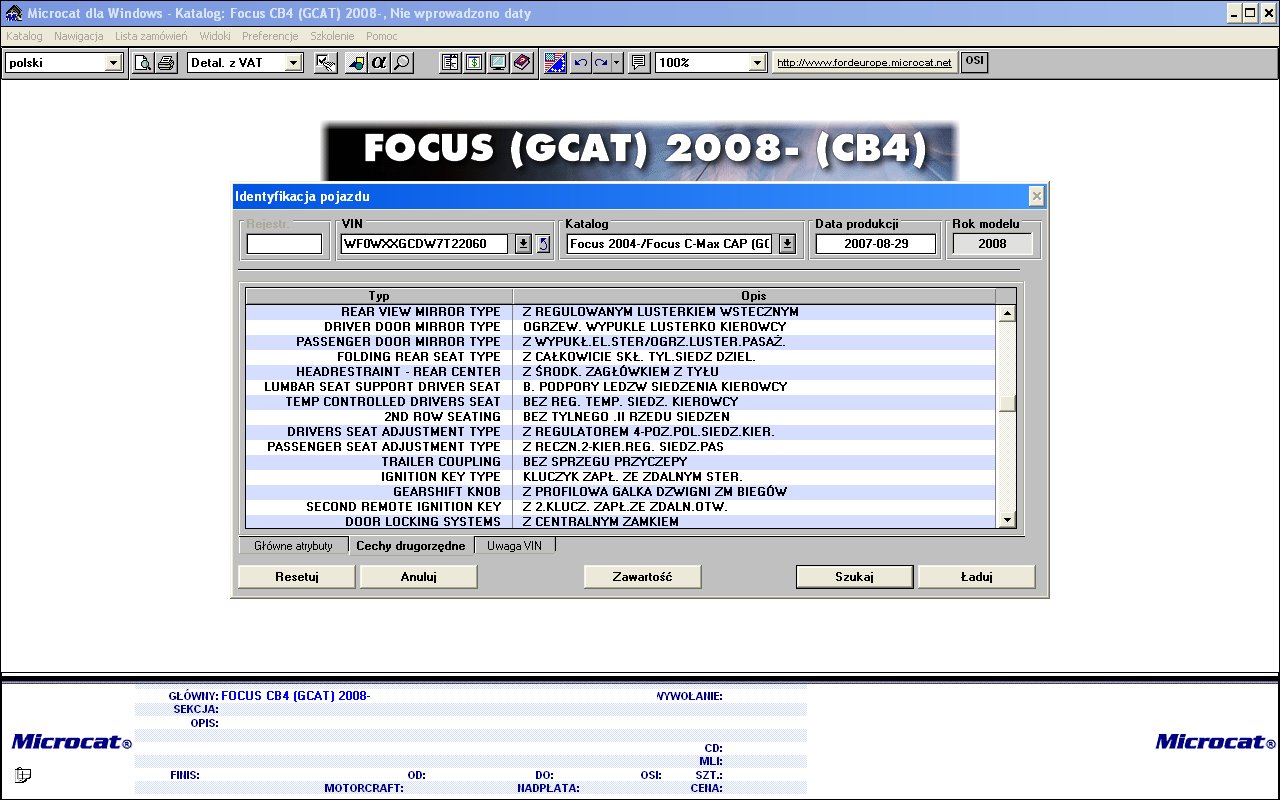Click the Ładuj button
The height and width of the screenshot is (800, 1280).
977,577
